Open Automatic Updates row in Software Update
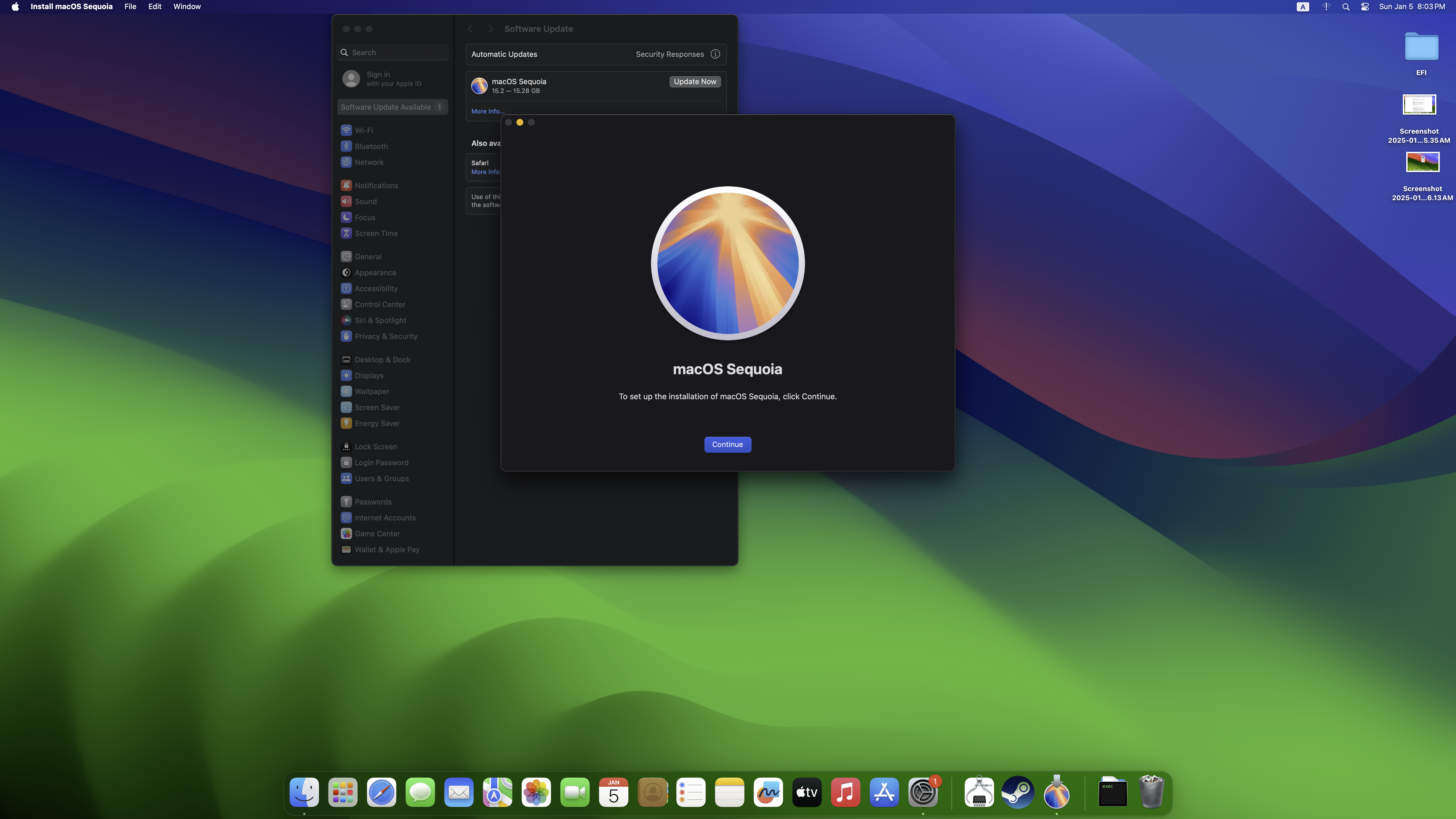1456x819 pixels. pos(596,54)
